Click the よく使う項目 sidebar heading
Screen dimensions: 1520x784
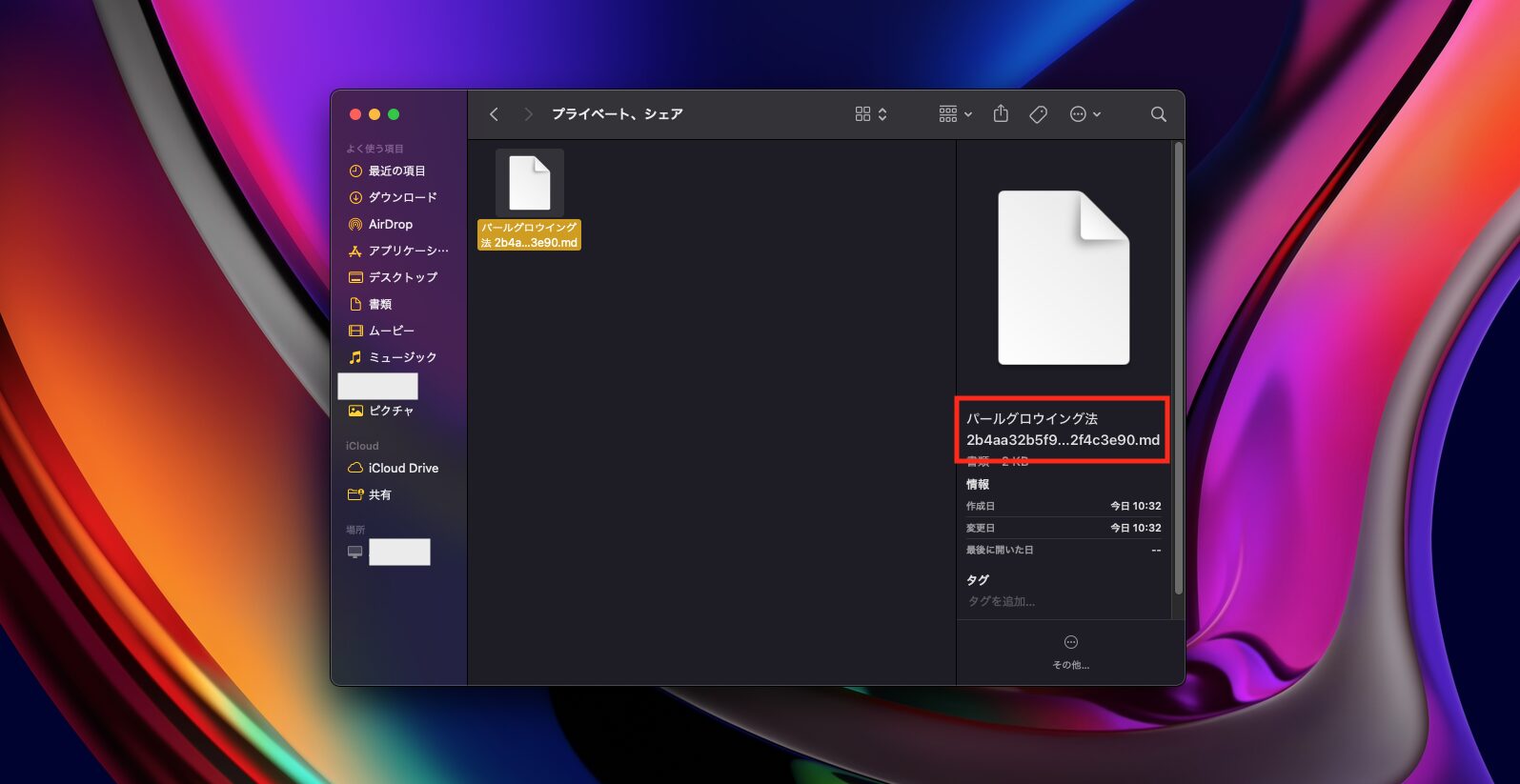[375, 149]
